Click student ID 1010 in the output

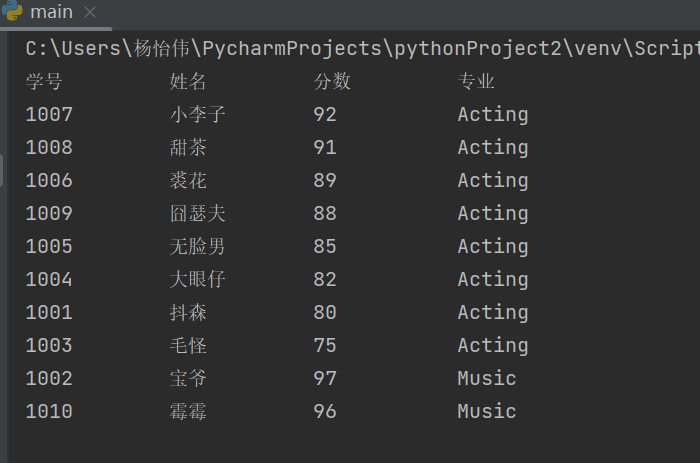49,412
